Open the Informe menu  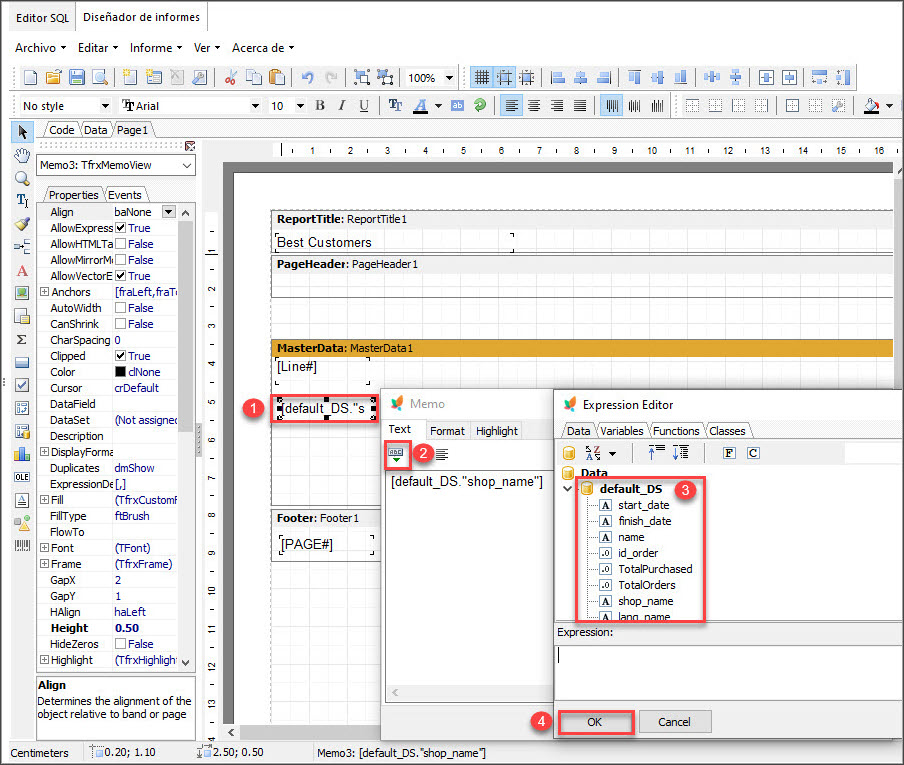tap(156, 48)
